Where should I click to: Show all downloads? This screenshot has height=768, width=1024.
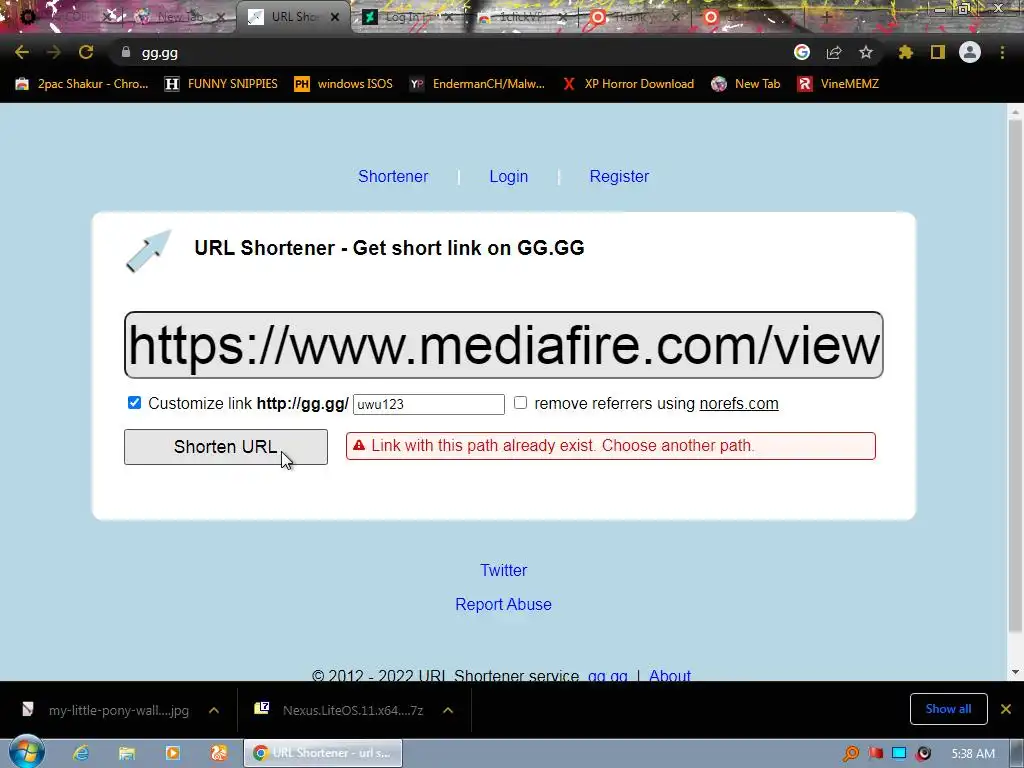coord(948,709)
